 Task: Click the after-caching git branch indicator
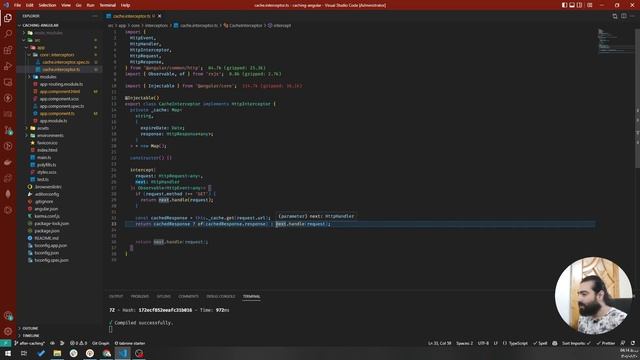point(29,343)
